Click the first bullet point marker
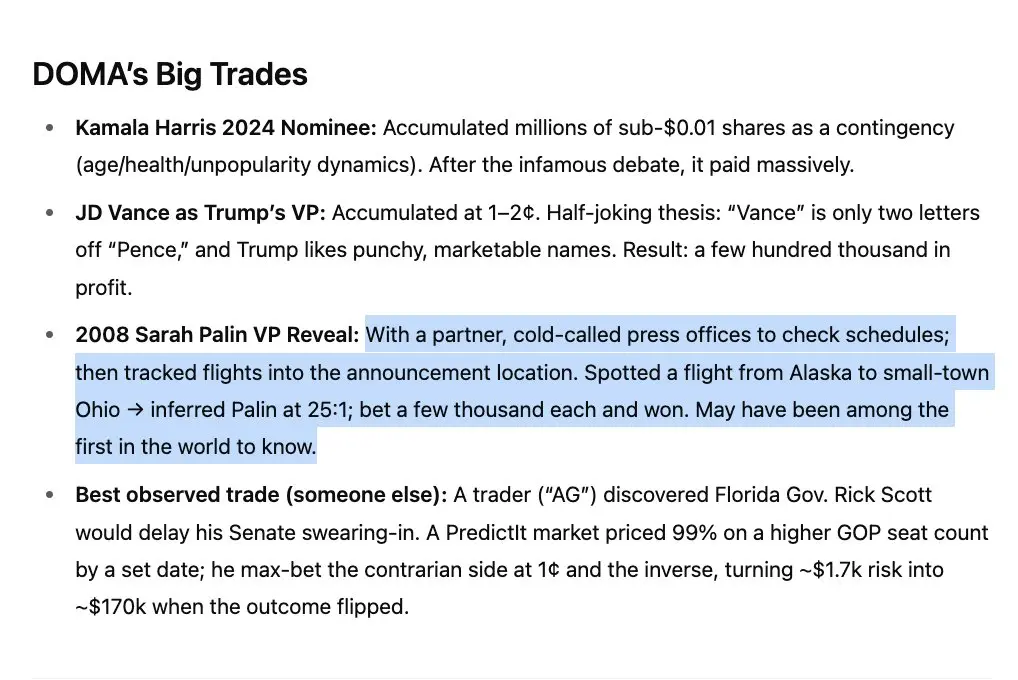This screenshot has width=1018, height=680. (x=50, y=128)
